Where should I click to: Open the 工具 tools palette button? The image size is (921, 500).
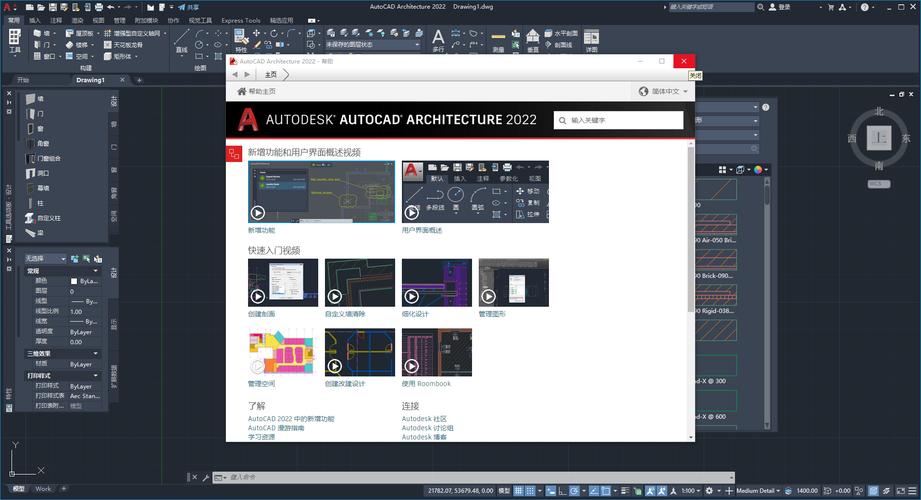click(14, 42)
